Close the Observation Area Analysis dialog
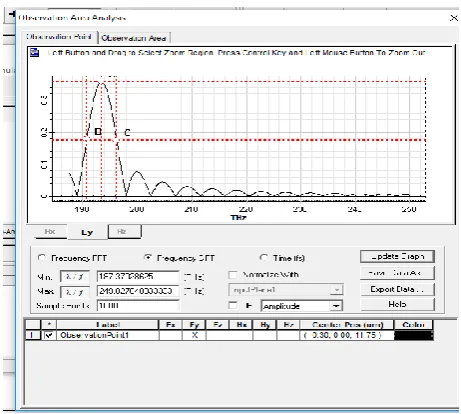461x414 pixels. pyautogui.click(x=454, y=18)
